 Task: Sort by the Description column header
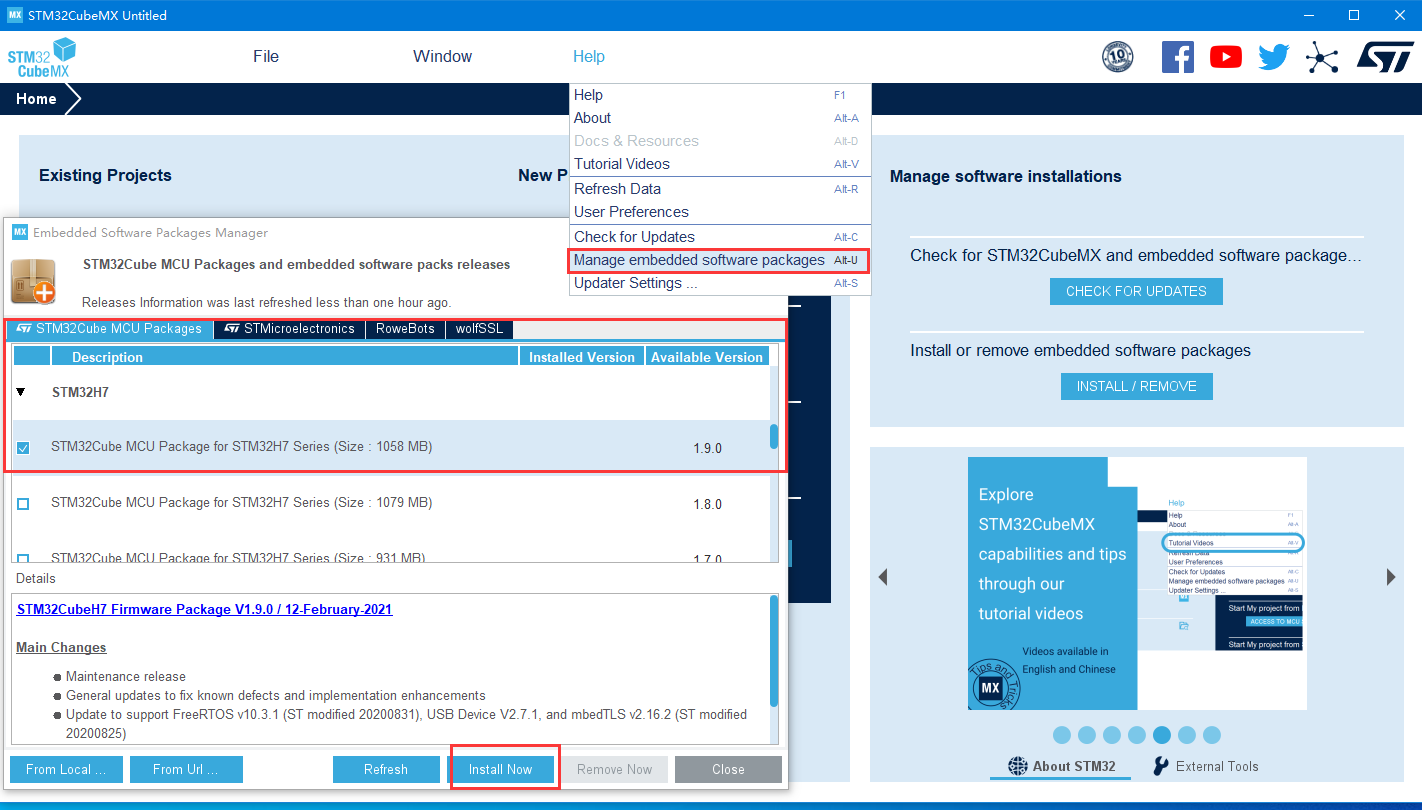point(284,357)
